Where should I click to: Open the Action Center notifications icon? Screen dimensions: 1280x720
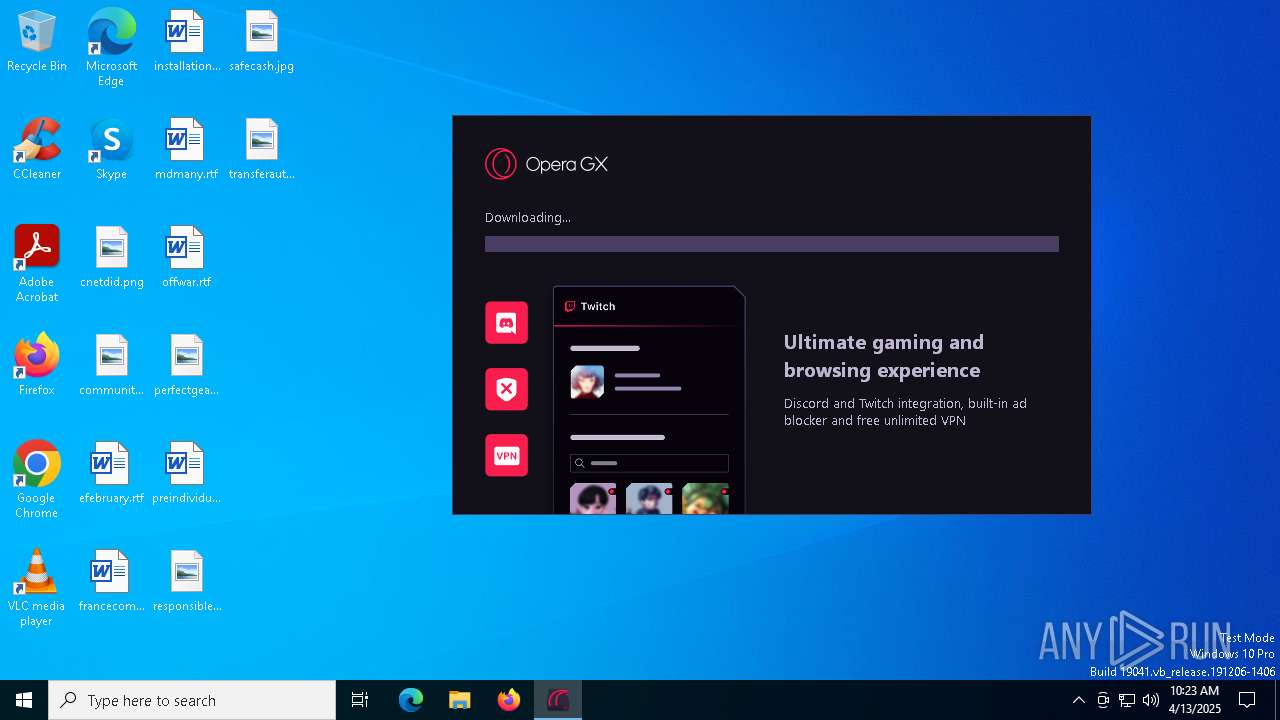[1247, 700]
